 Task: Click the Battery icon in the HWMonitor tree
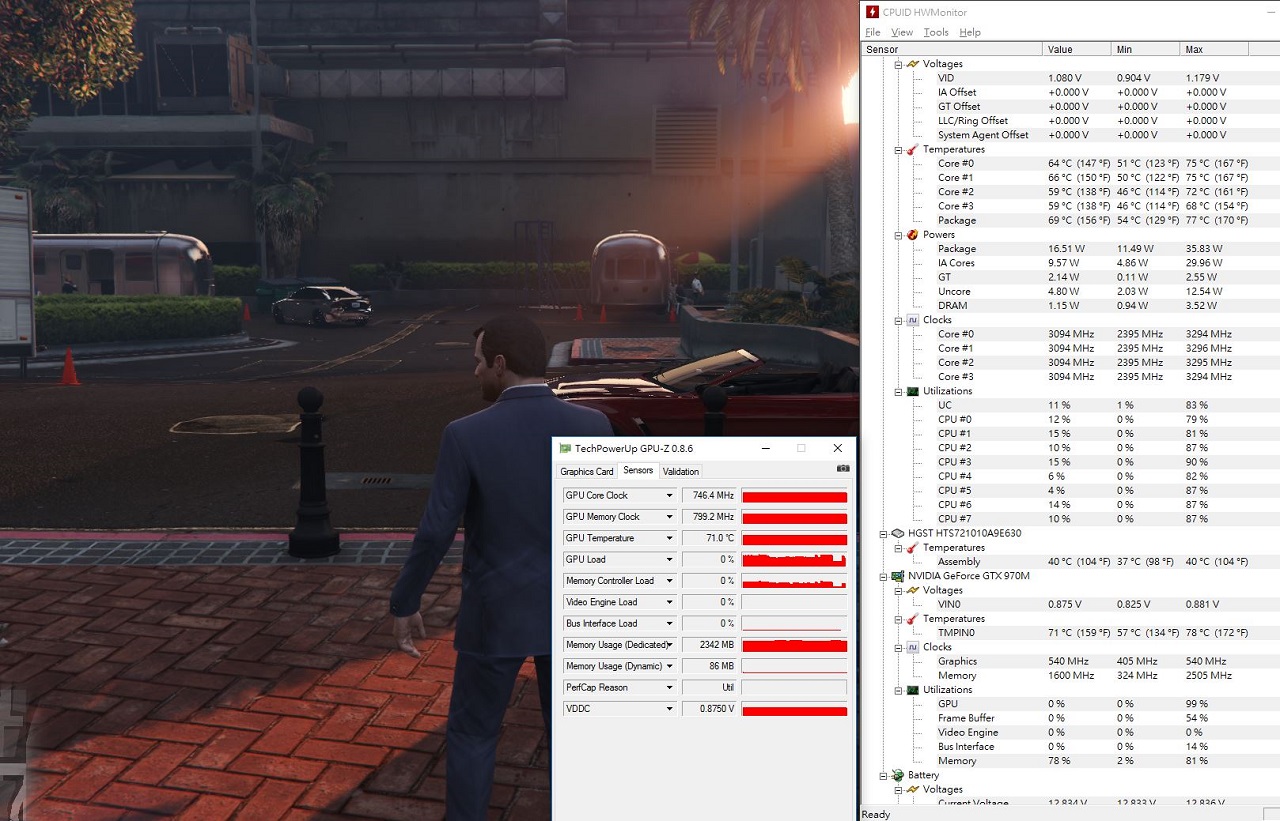coord(898,775)
